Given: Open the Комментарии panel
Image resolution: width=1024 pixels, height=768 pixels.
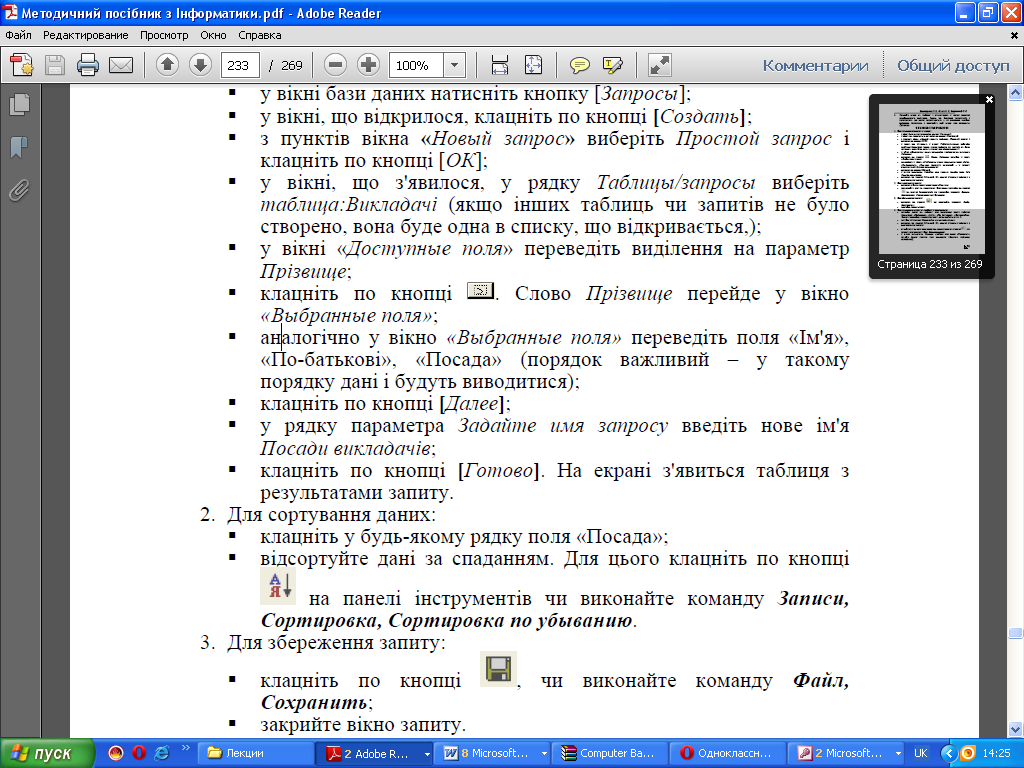Looking at the screenshot, I should (815, 65).
